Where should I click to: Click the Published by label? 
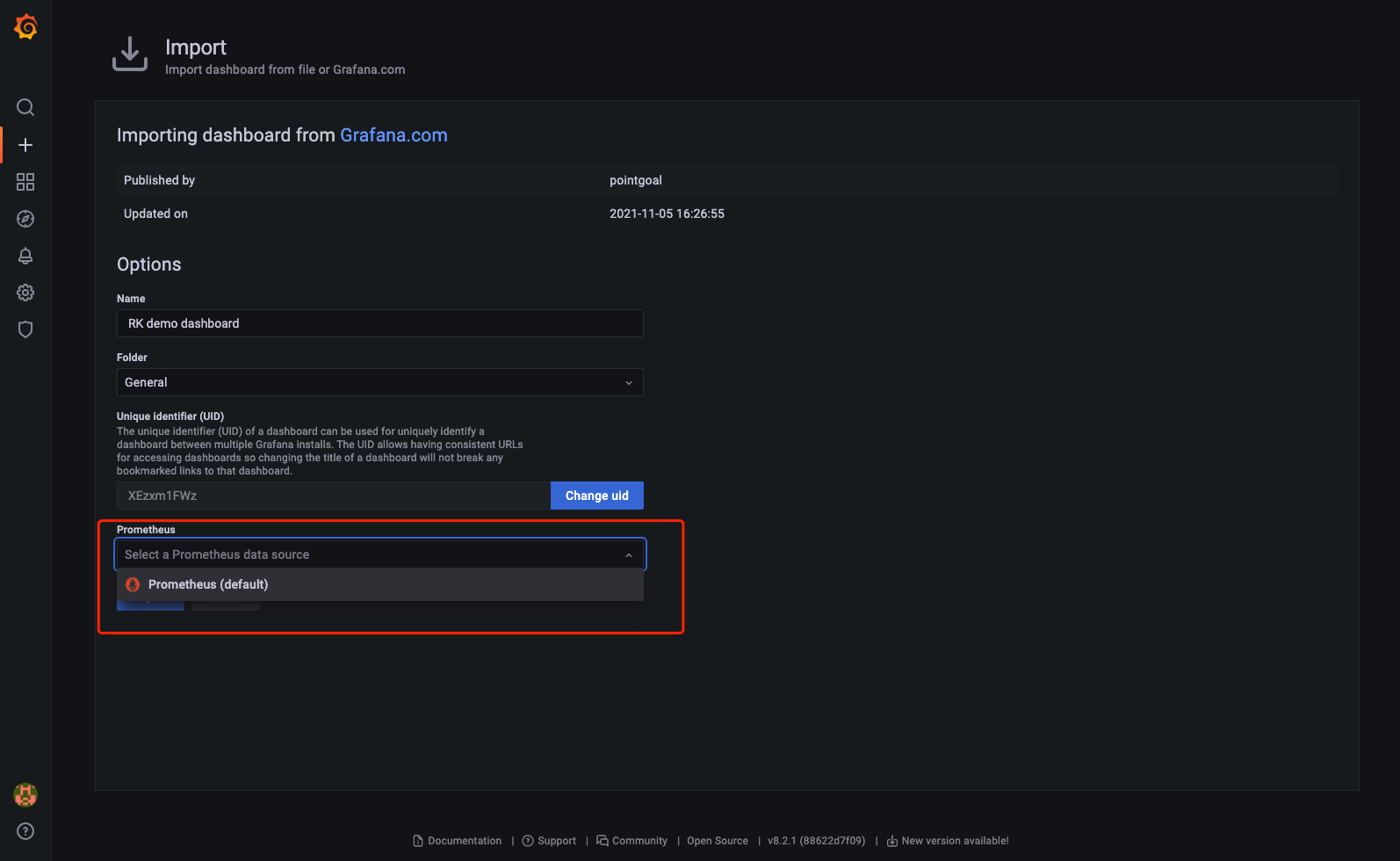[x=159, y=180]
